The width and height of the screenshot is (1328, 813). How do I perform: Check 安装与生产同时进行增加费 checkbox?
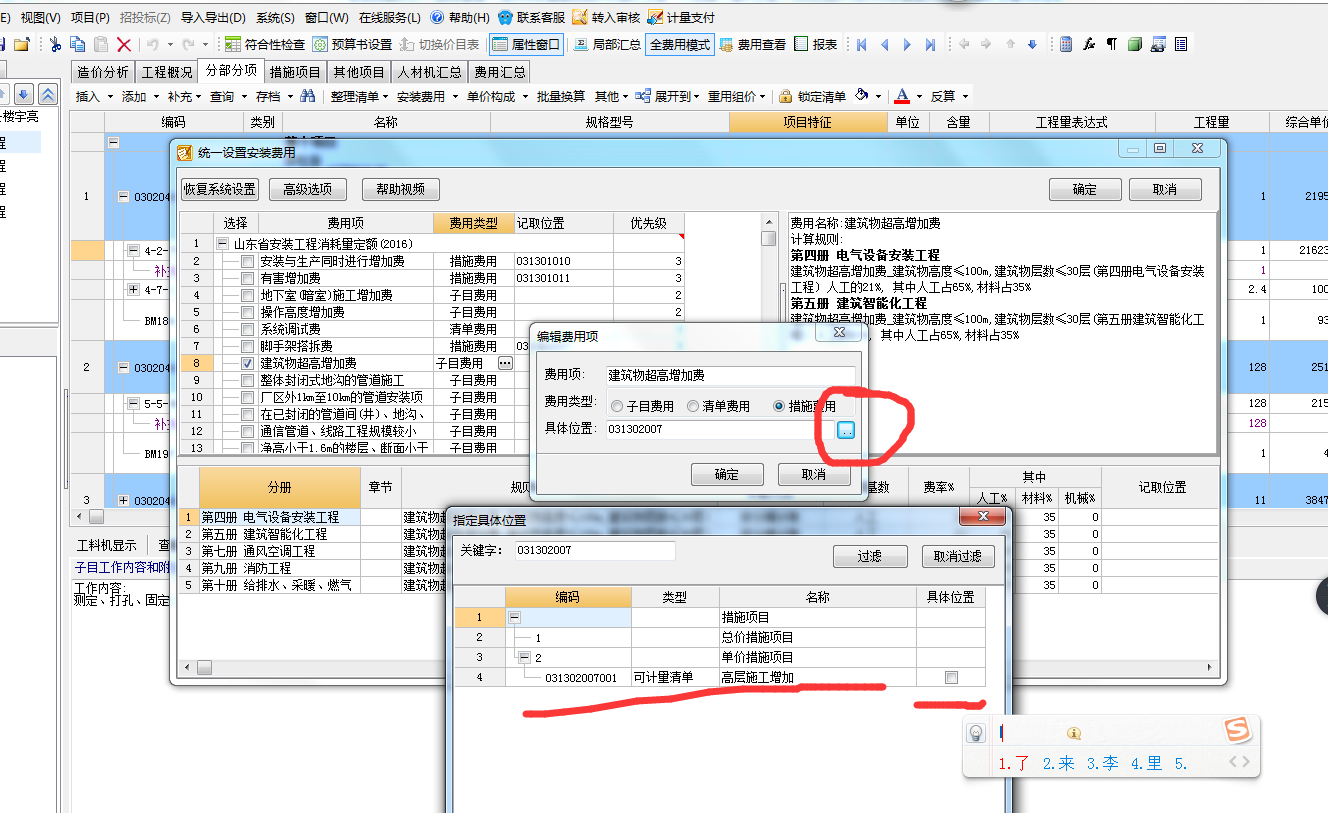248,261
